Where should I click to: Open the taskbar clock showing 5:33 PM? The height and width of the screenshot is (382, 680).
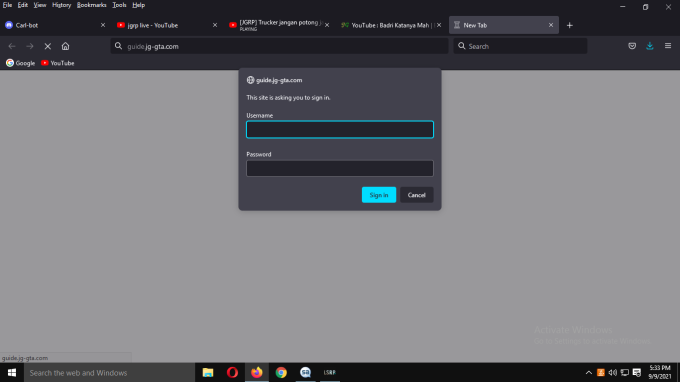click(x=660, y=372)
